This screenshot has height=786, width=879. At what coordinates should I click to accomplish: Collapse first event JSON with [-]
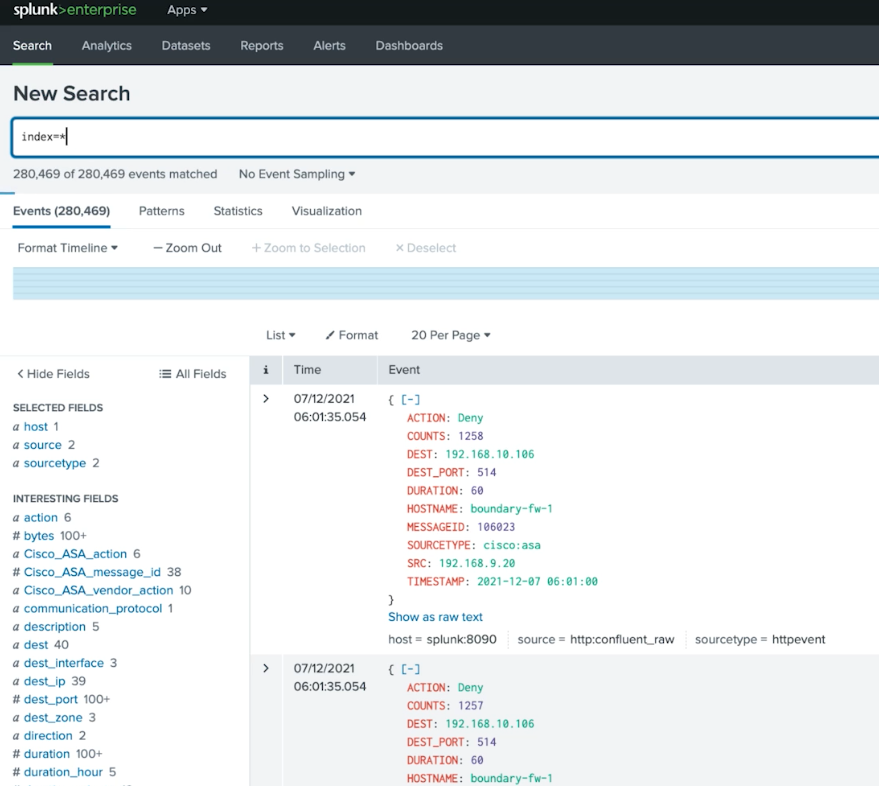410,400
